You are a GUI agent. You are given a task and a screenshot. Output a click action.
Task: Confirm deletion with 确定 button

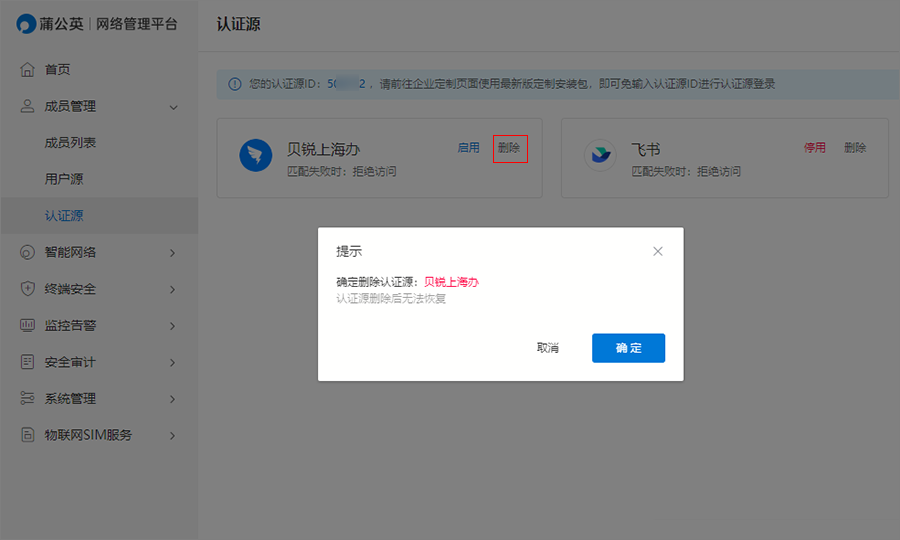(x=629, y=348)
